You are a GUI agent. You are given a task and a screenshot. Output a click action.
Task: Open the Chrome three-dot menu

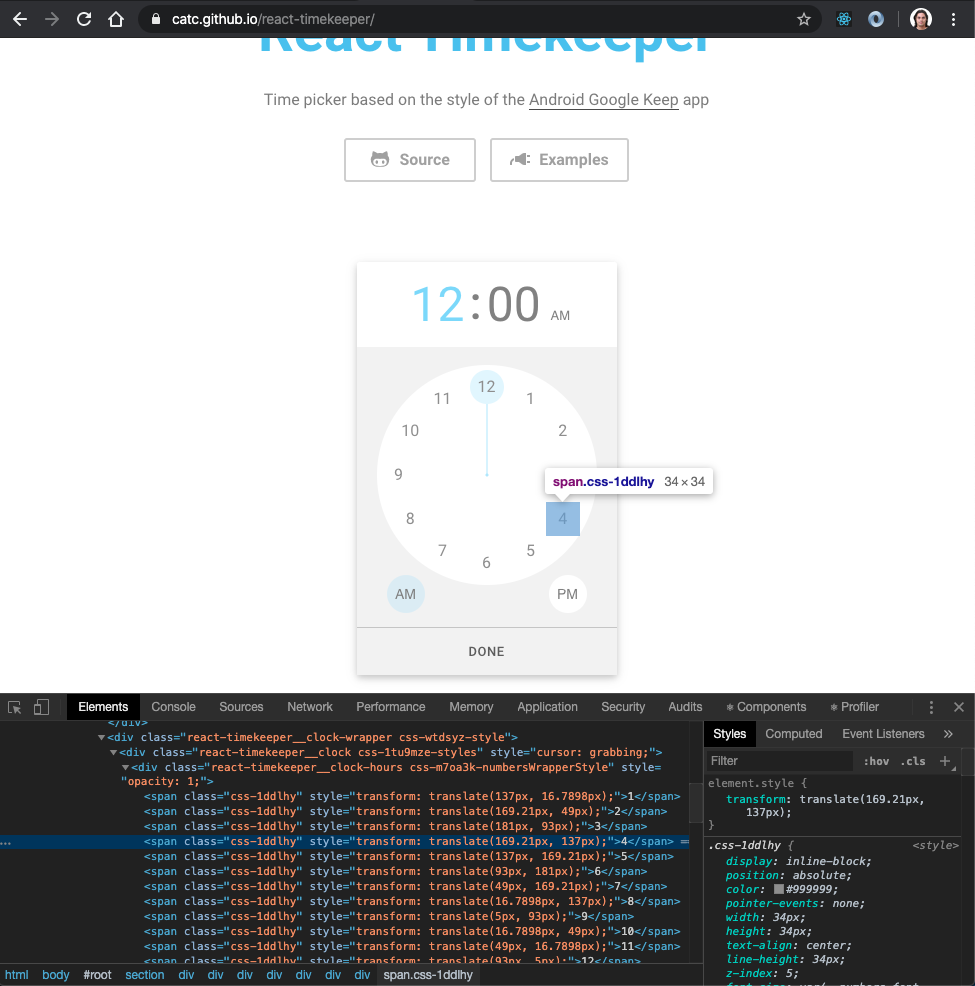(x=954, y=19)
